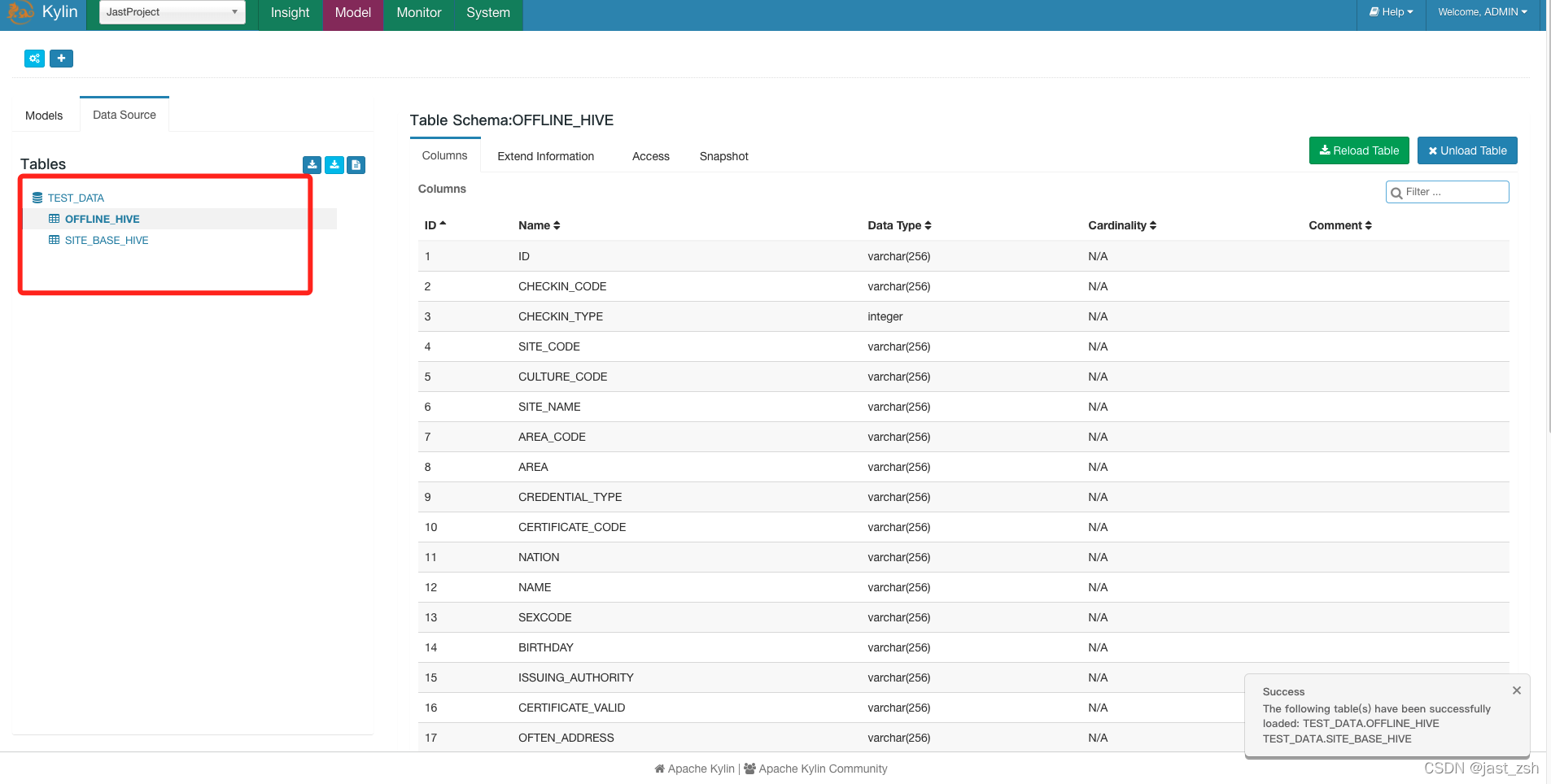Click the table icon beside SITE_BASE_HIVE
The height and width of the screenshot is (784, 1551).
click(x=55, y=240)
